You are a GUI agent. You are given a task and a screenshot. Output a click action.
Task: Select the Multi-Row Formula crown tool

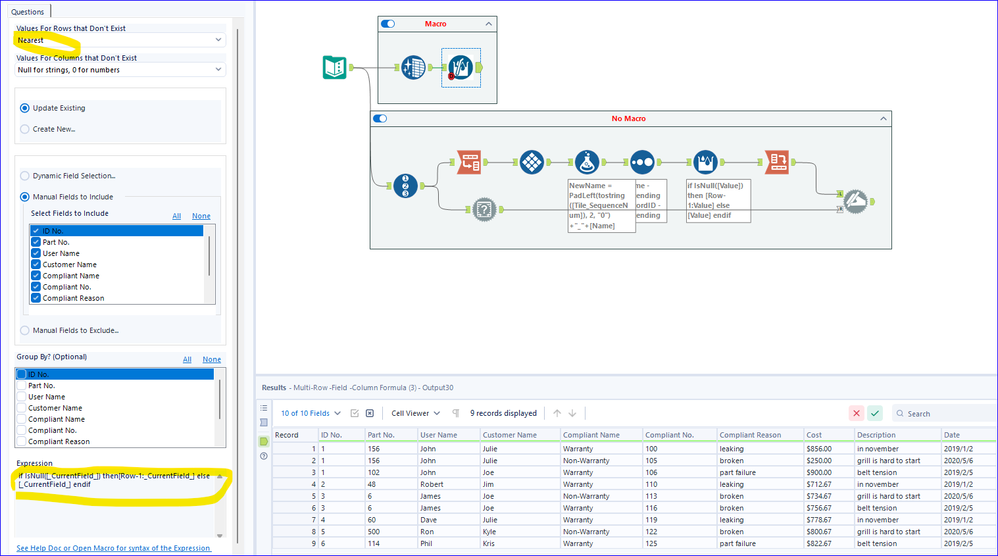click(705, 162)
